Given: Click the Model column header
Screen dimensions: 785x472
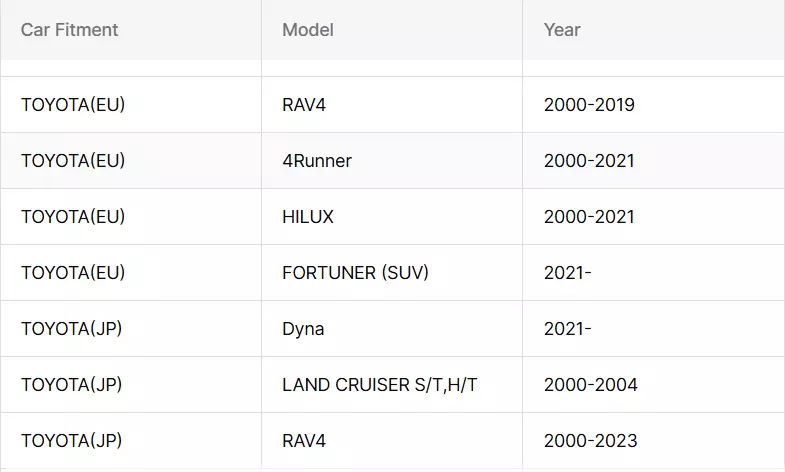Looking at the screenshot, I should click(x=308, y=30).
